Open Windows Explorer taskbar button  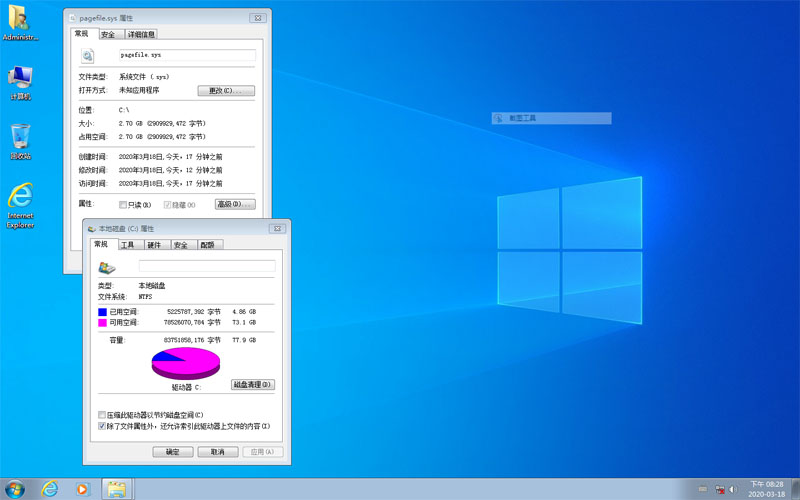click(117, 489)
